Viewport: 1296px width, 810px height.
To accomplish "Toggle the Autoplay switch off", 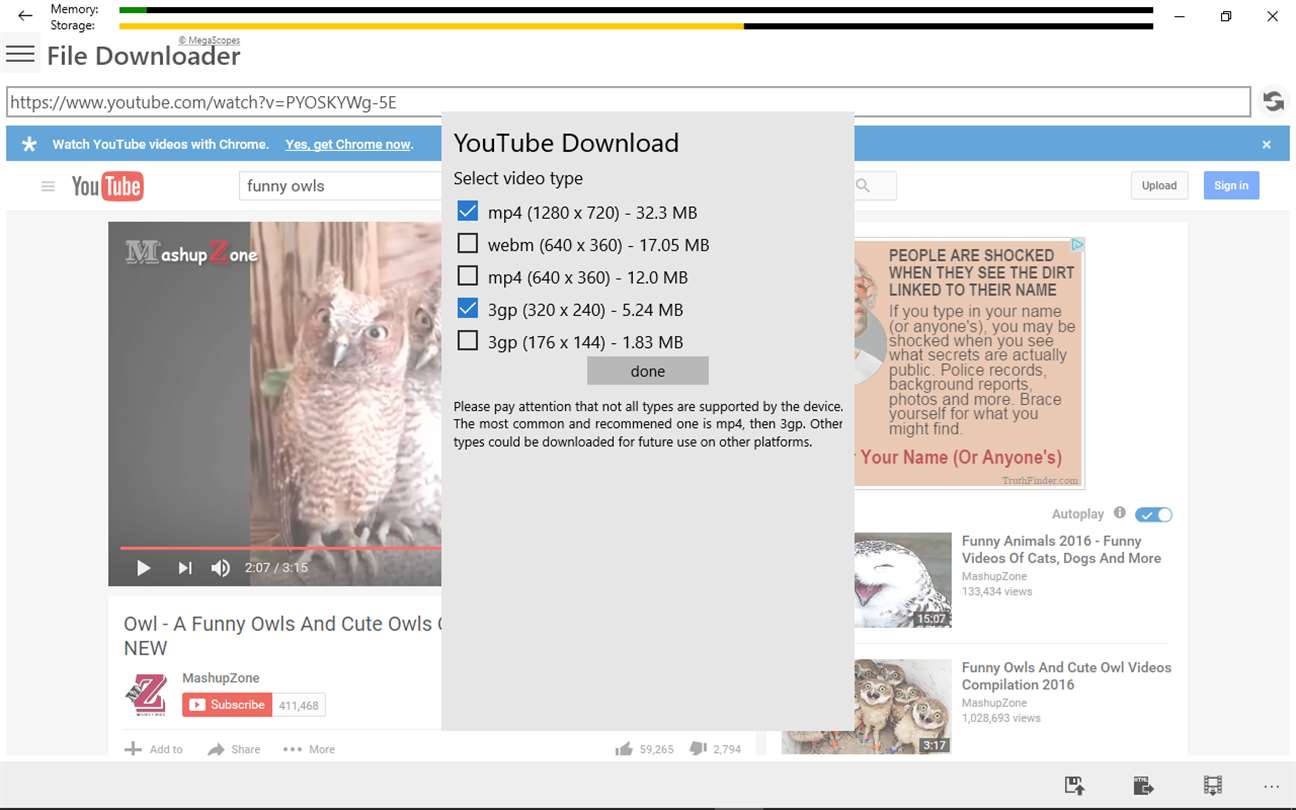I will click(x=1154, y=514).
